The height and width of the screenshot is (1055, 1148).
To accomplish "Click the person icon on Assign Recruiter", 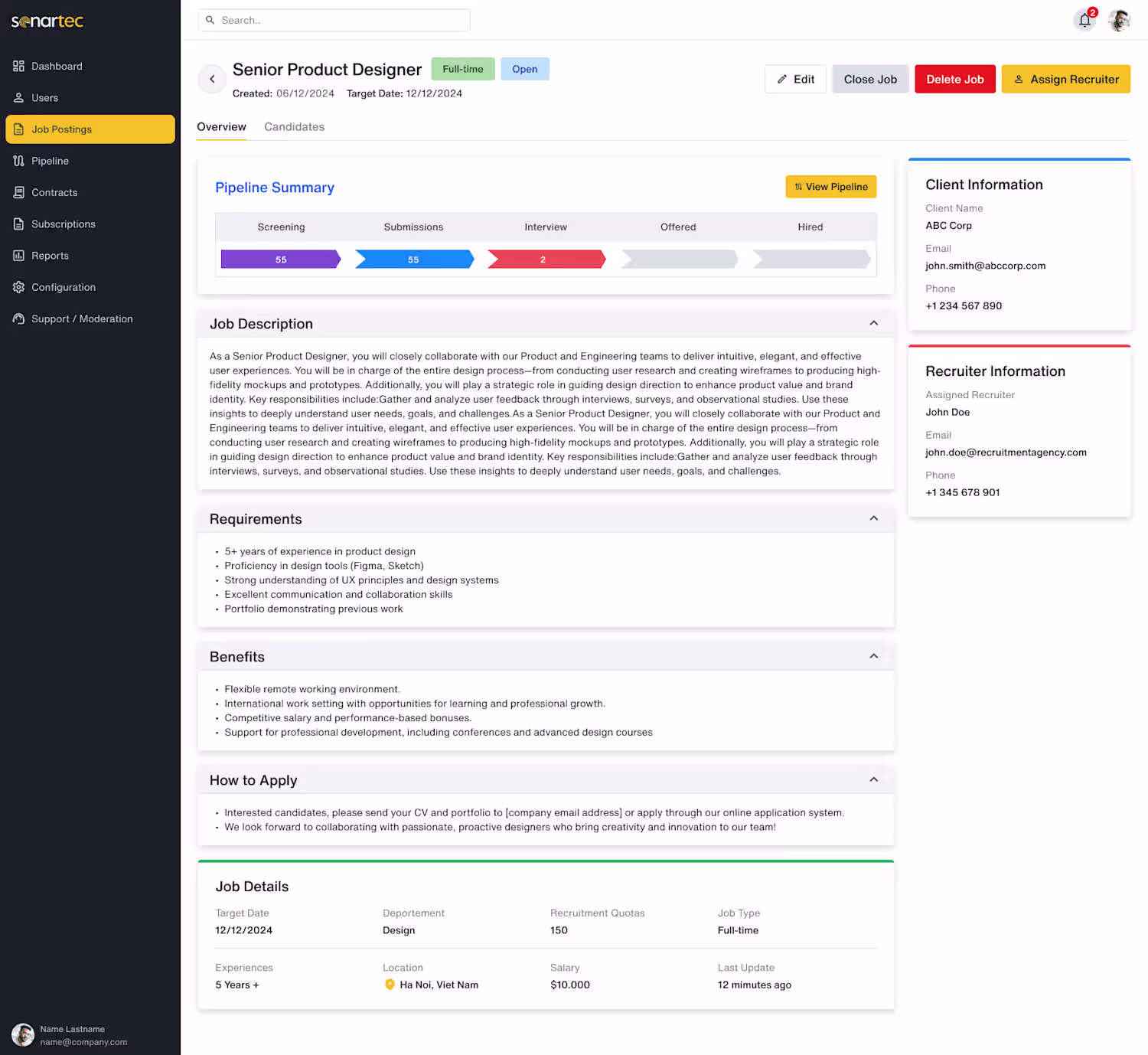I will tap(1019, 80).
